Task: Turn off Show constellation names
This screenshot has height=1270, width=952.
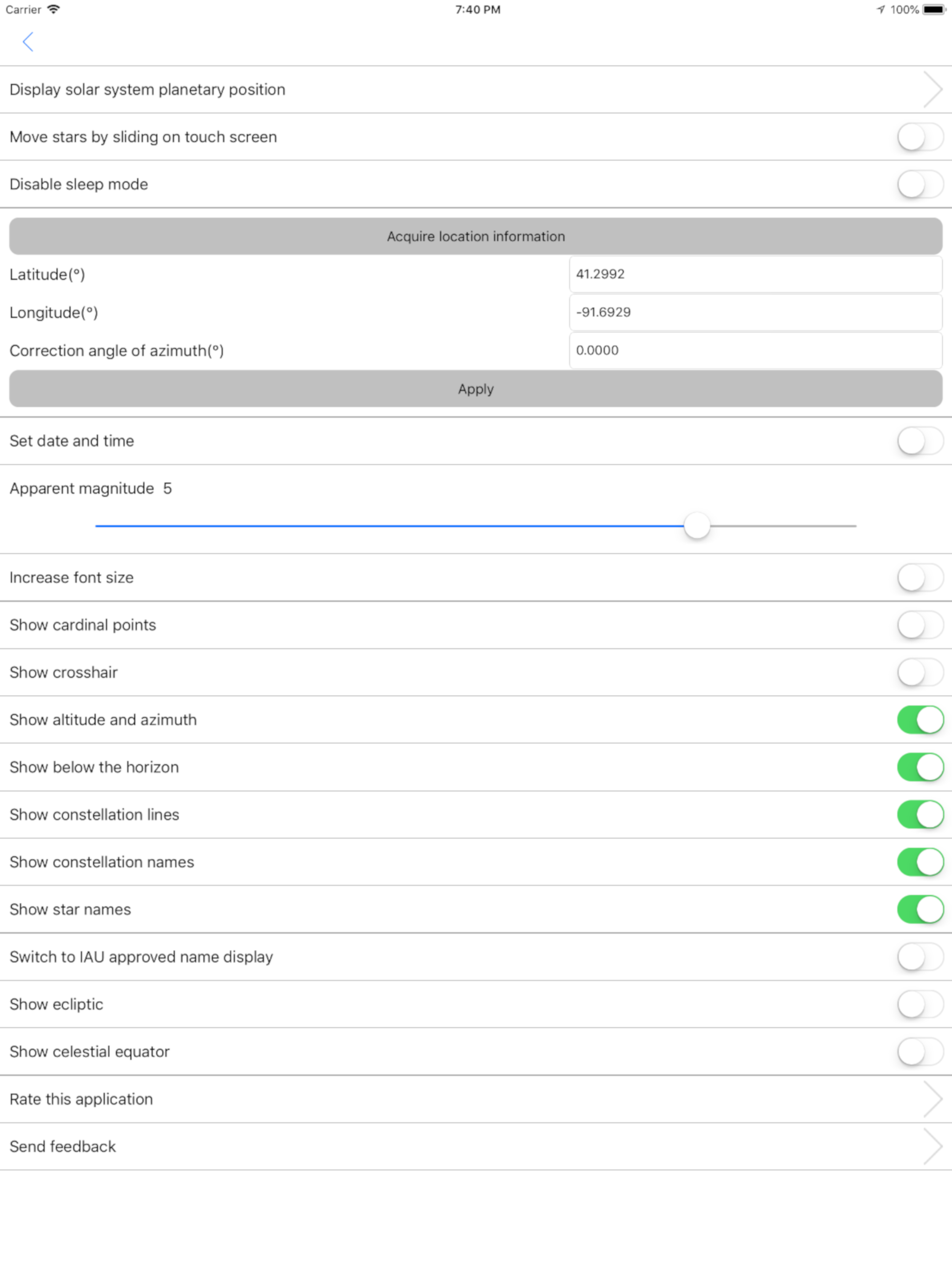Action: pyautogui.click(x=920, y=862)
